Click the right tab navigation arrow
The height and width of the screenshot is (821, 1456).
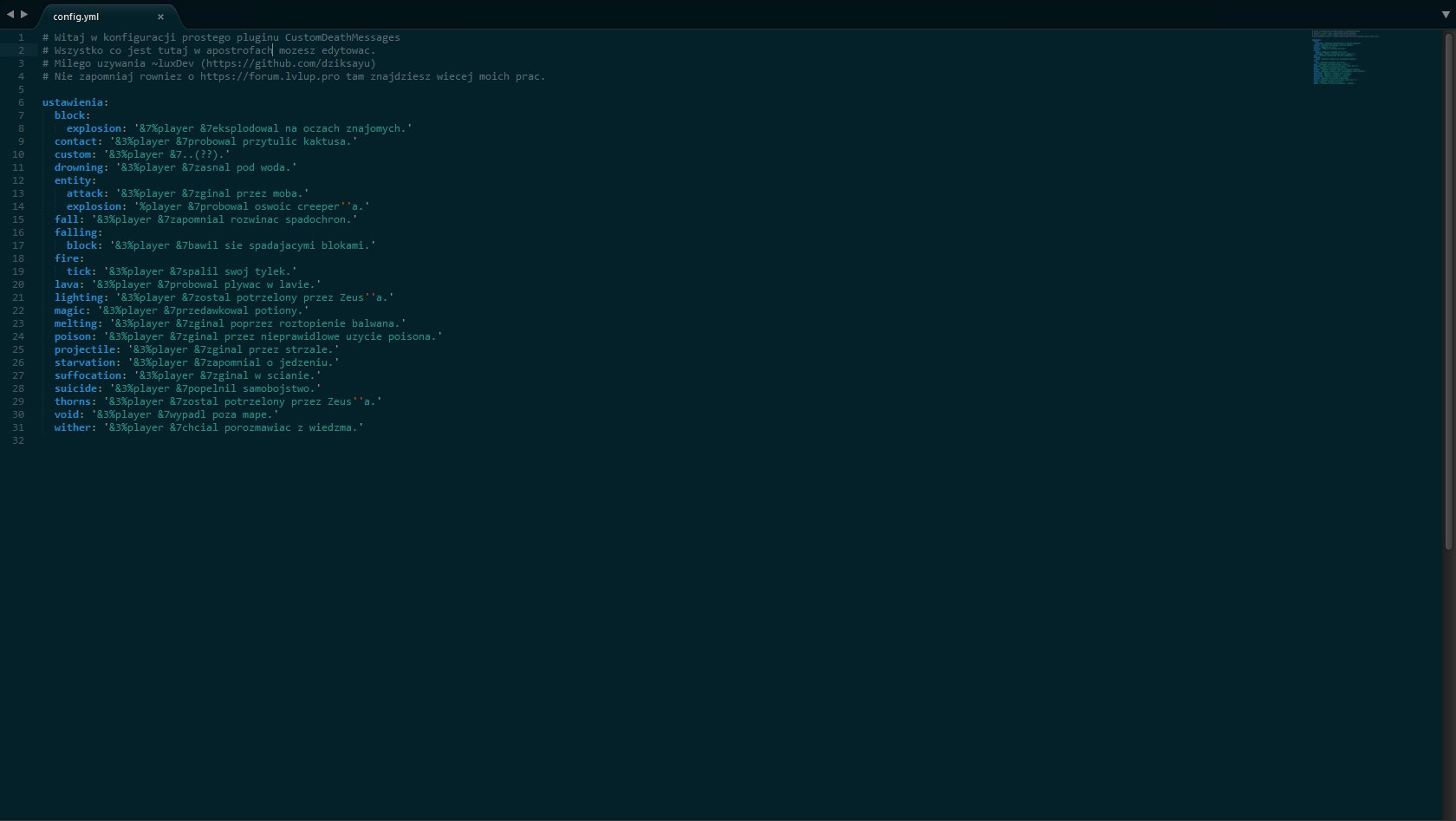tap(24, 14)
